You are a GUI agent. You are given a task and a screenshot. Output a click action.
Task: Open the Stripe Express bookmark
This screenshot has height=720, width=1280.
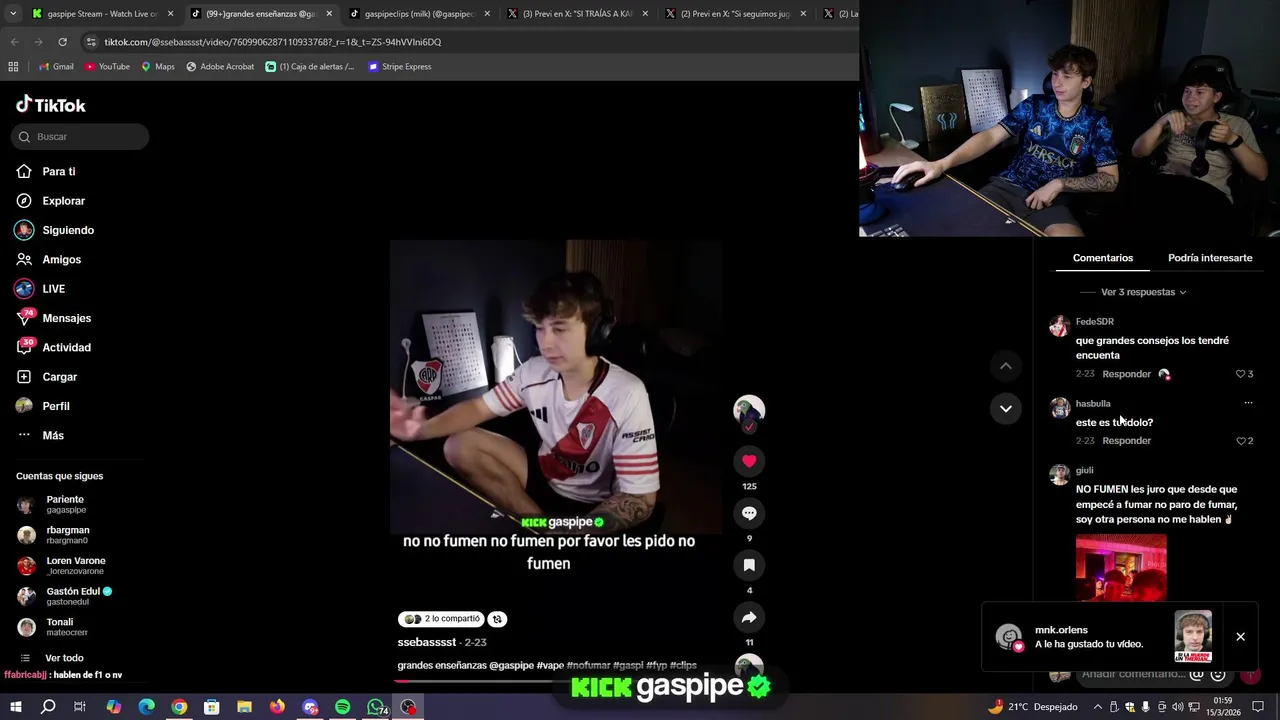(x=400, y=67)
